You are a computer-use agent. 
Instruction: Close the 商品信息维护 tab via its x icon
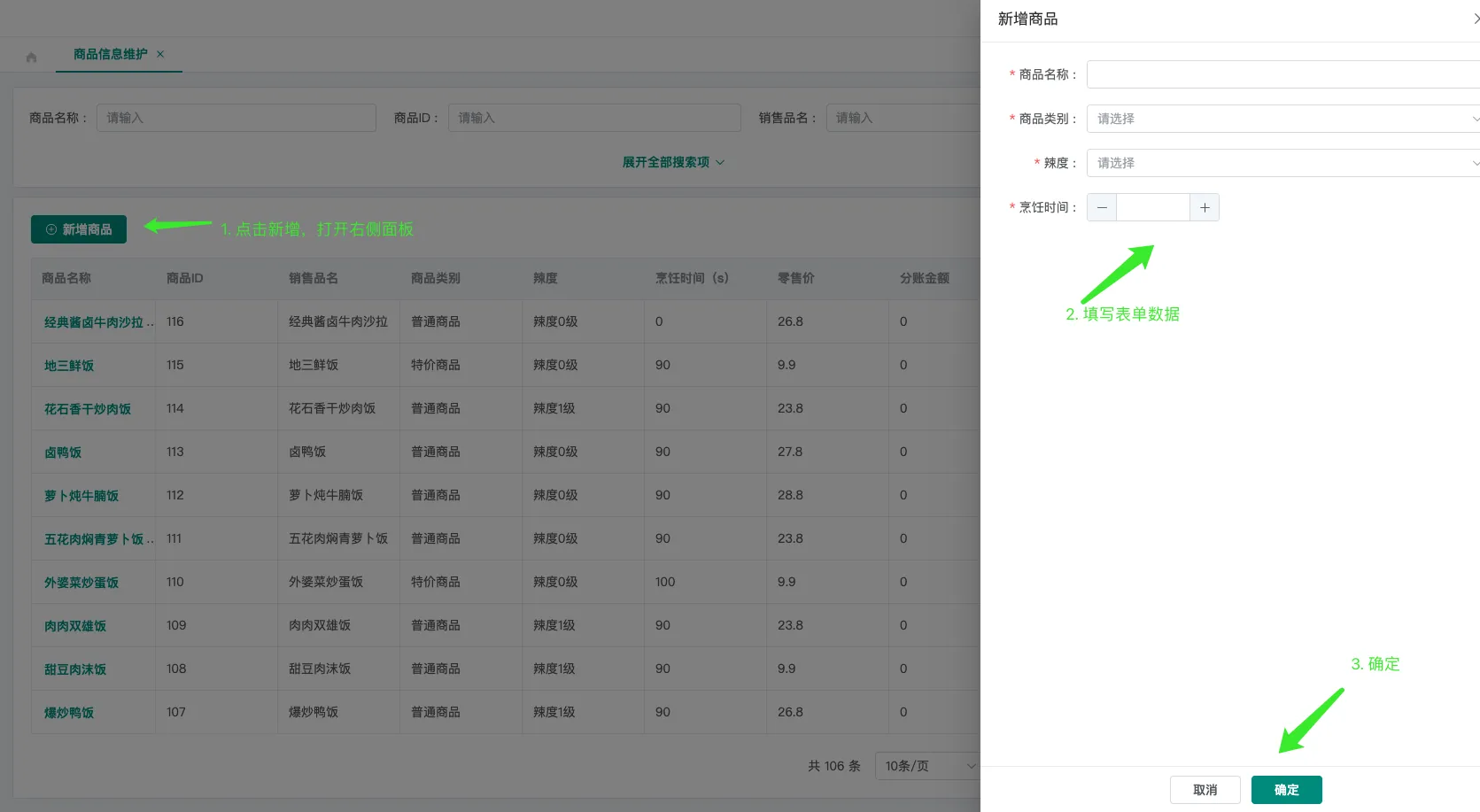click(x=160, y=54)
